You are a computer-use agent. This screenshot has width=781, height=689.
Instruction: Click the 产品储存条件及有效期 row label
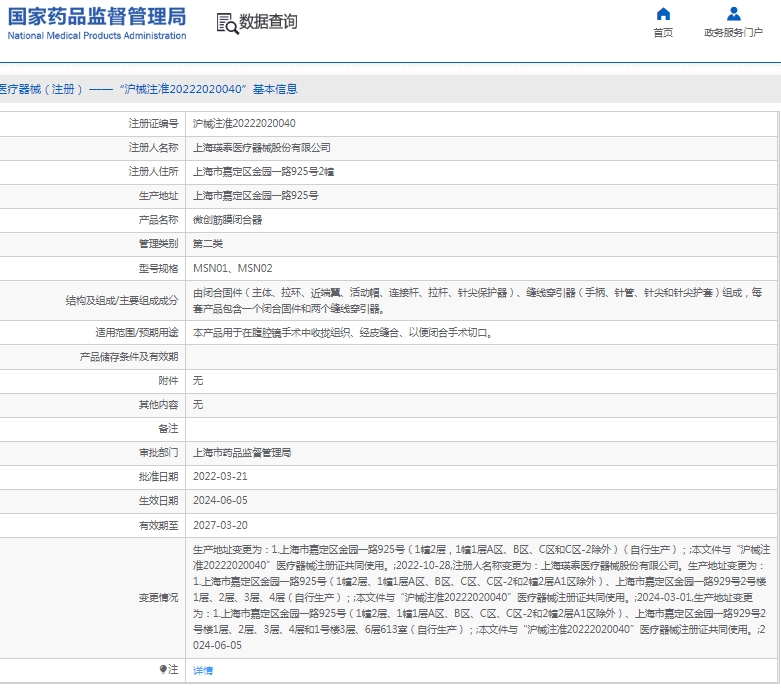click(x=129, y=357)
